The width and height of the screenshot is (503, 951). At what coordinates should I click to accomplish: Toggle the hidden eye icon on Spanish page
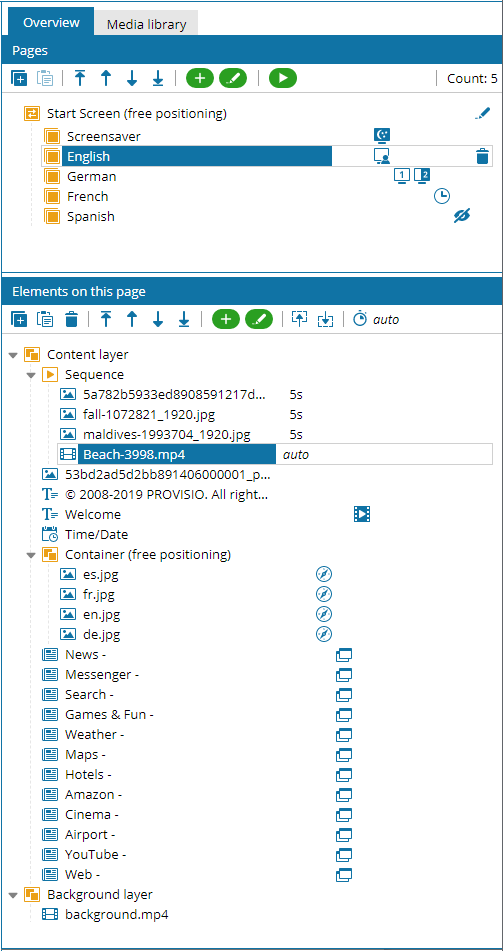coord(462,216)
